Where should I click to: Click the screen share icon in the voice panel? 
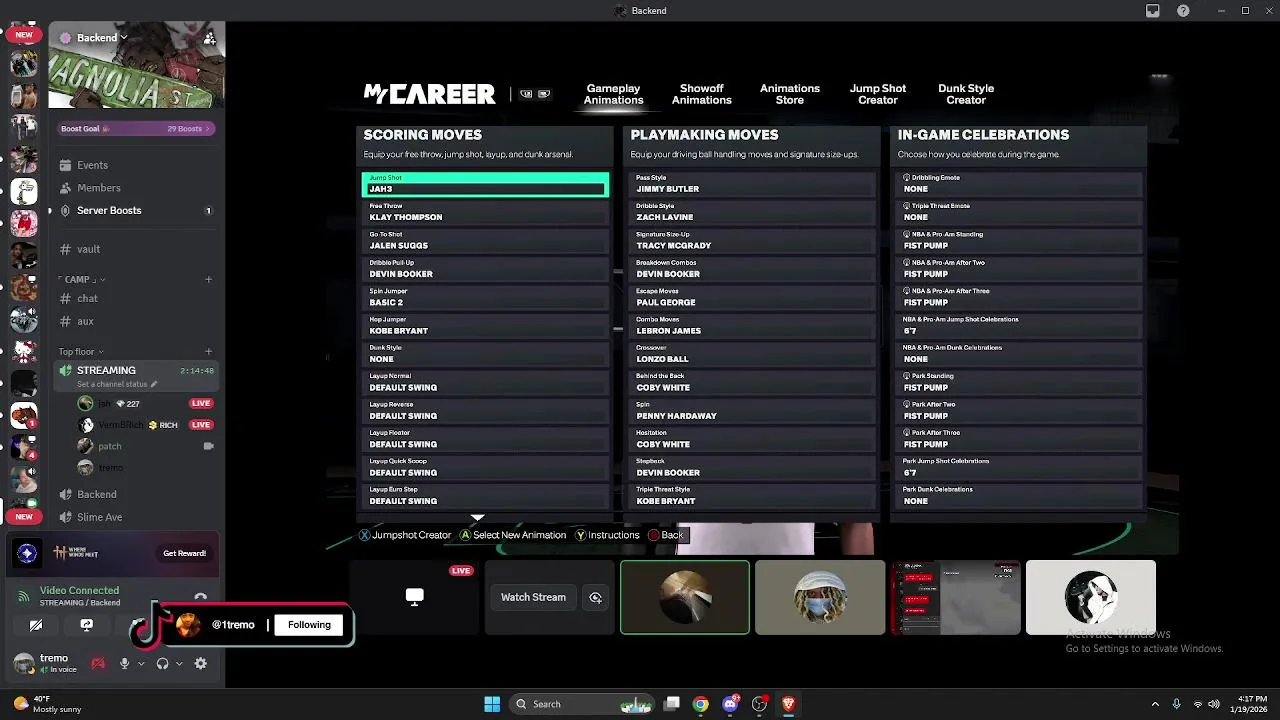click(x=87, y=625)
